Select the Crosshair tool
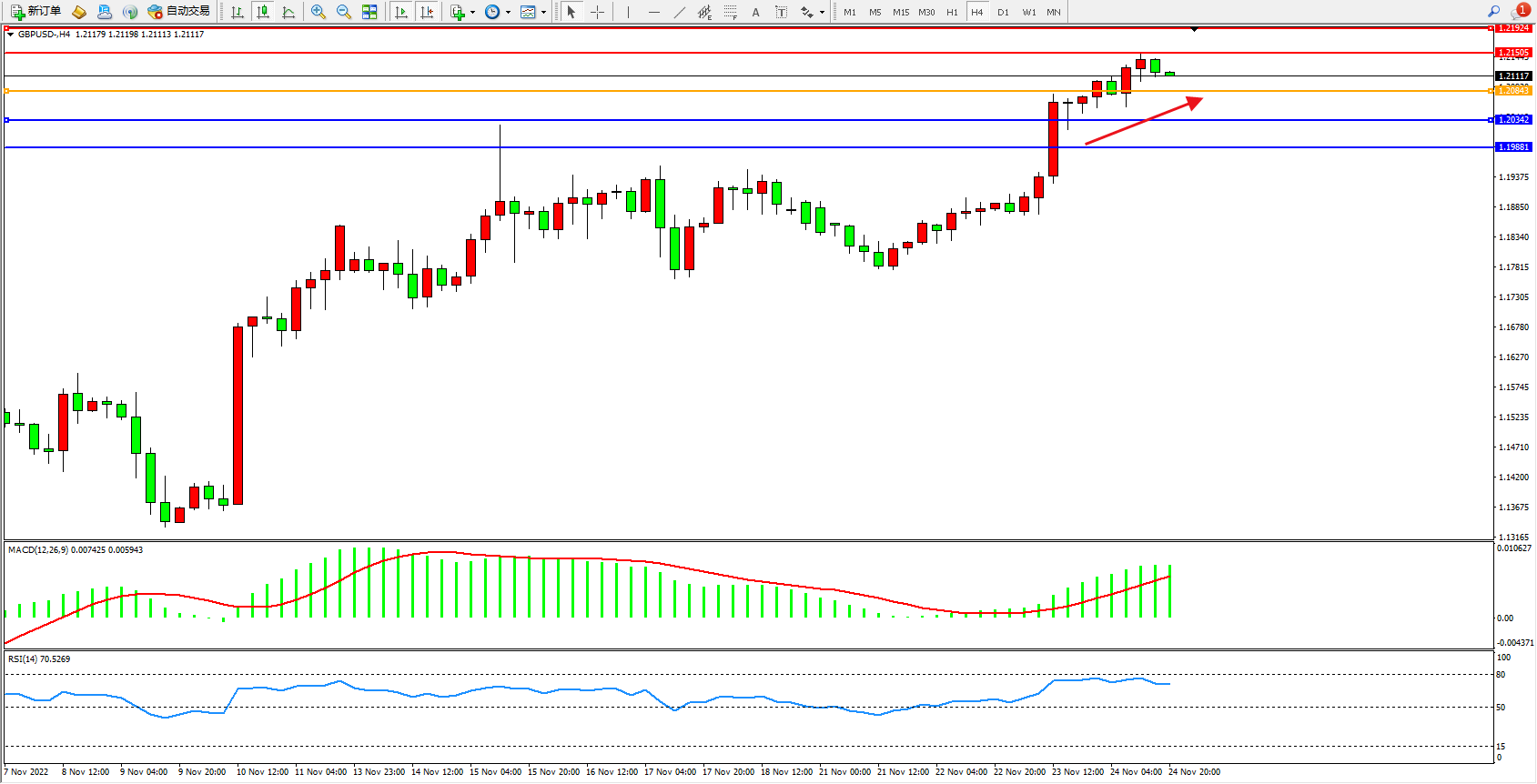 (x=597, y=12)
